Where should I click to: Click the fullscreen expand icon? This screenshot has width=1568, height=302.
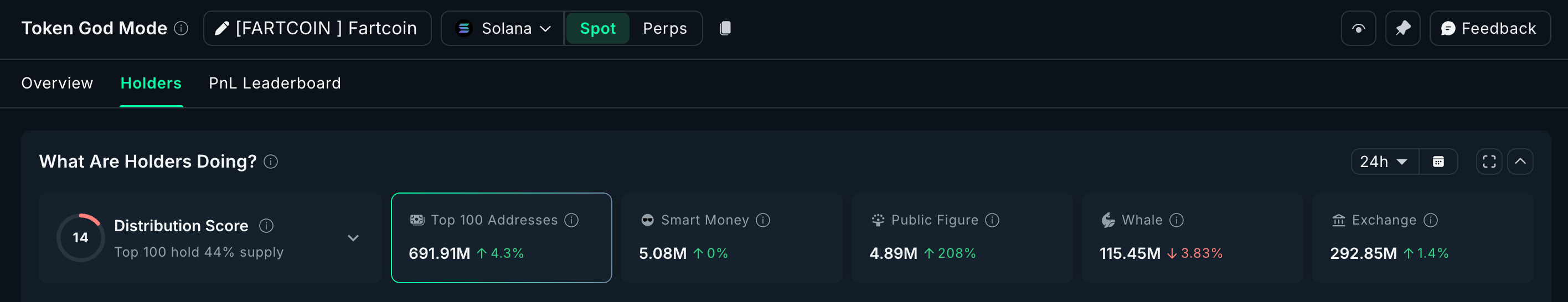pyautogui.click(x=1489, y=162)
